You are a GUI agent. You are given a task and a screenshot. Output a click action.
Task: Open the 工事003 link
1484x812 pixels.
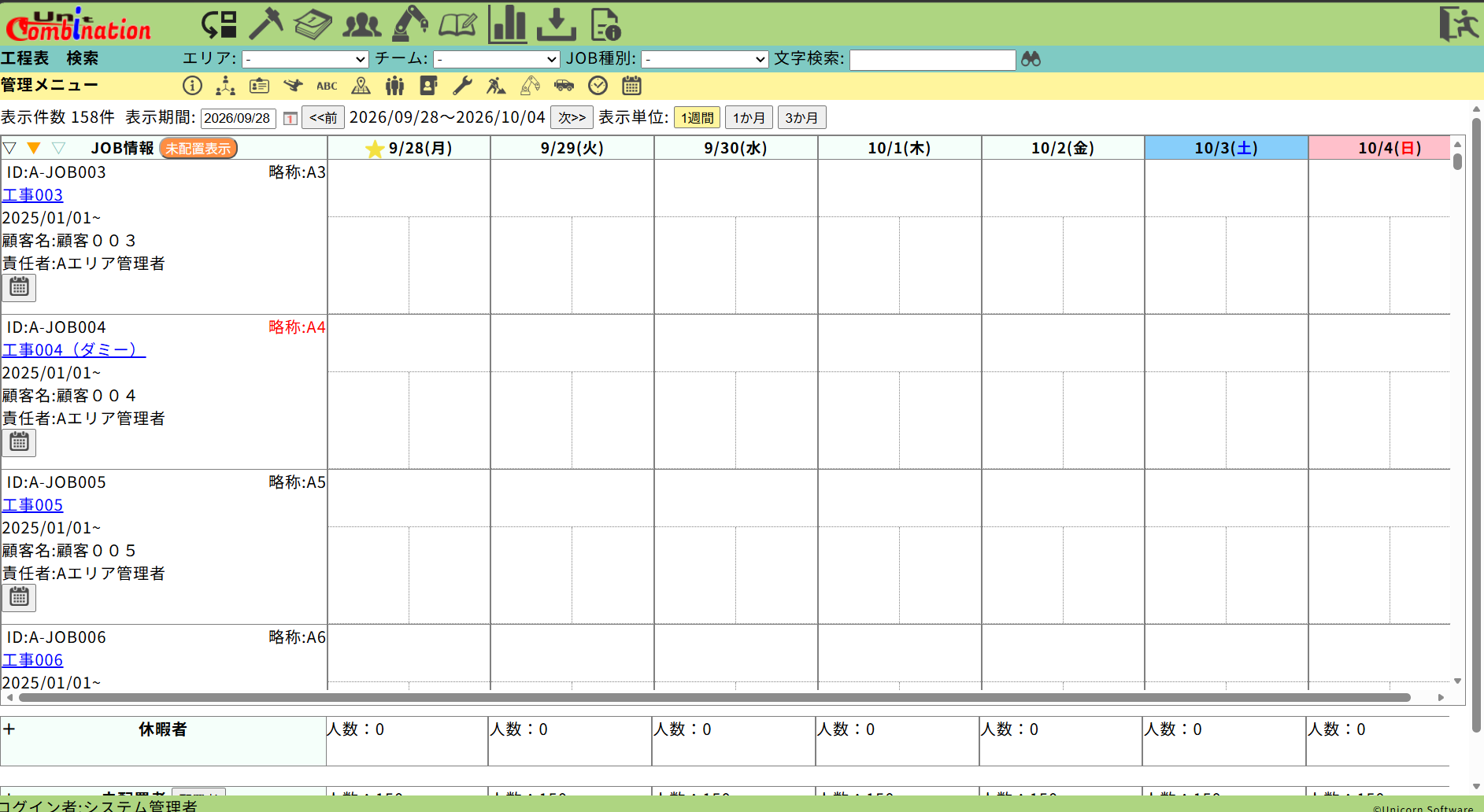(x=32, y=195)
